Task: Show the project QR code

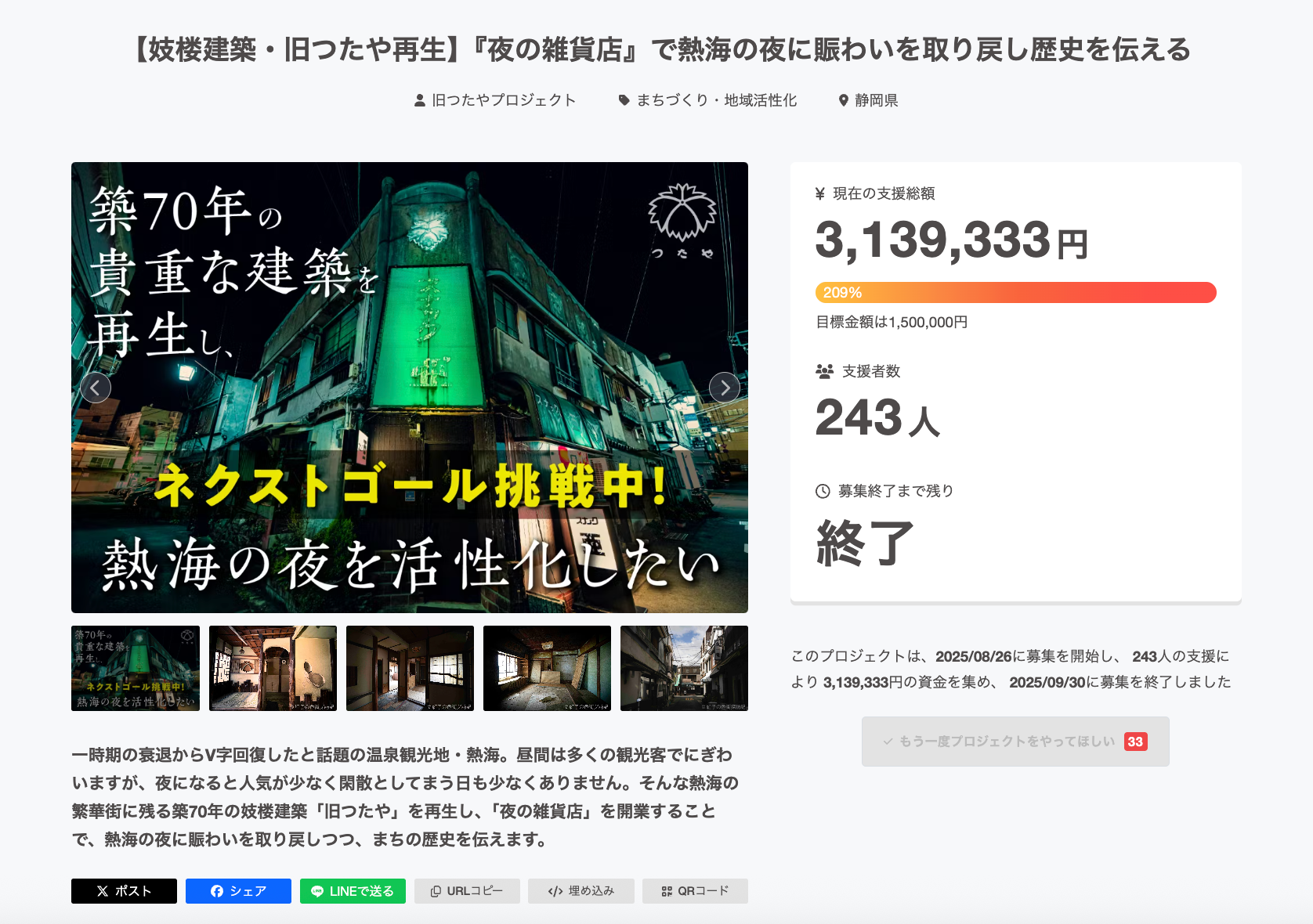Action: (695, 891)
